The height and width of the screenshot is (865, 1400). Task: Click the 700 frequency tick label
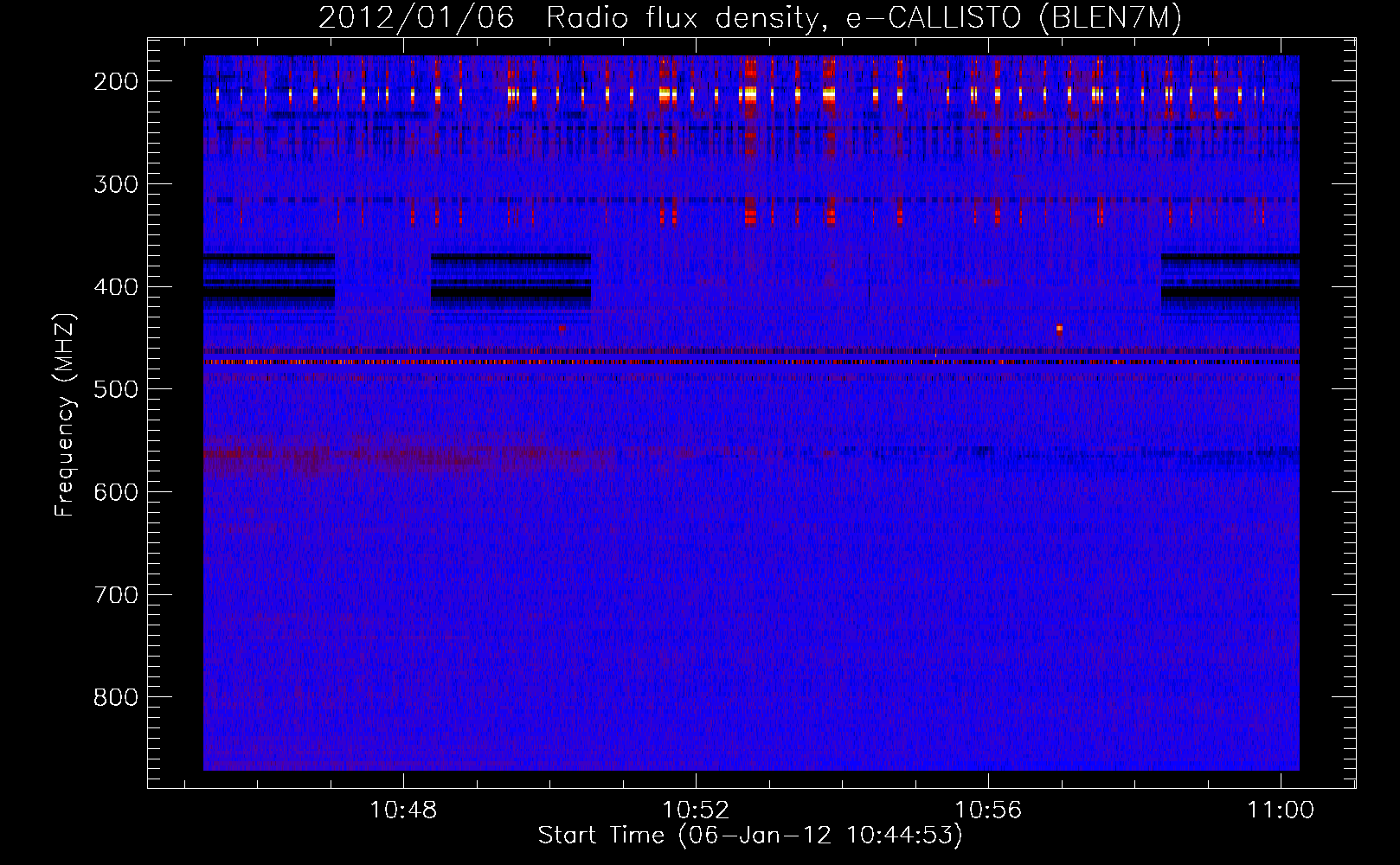point(116,595)
